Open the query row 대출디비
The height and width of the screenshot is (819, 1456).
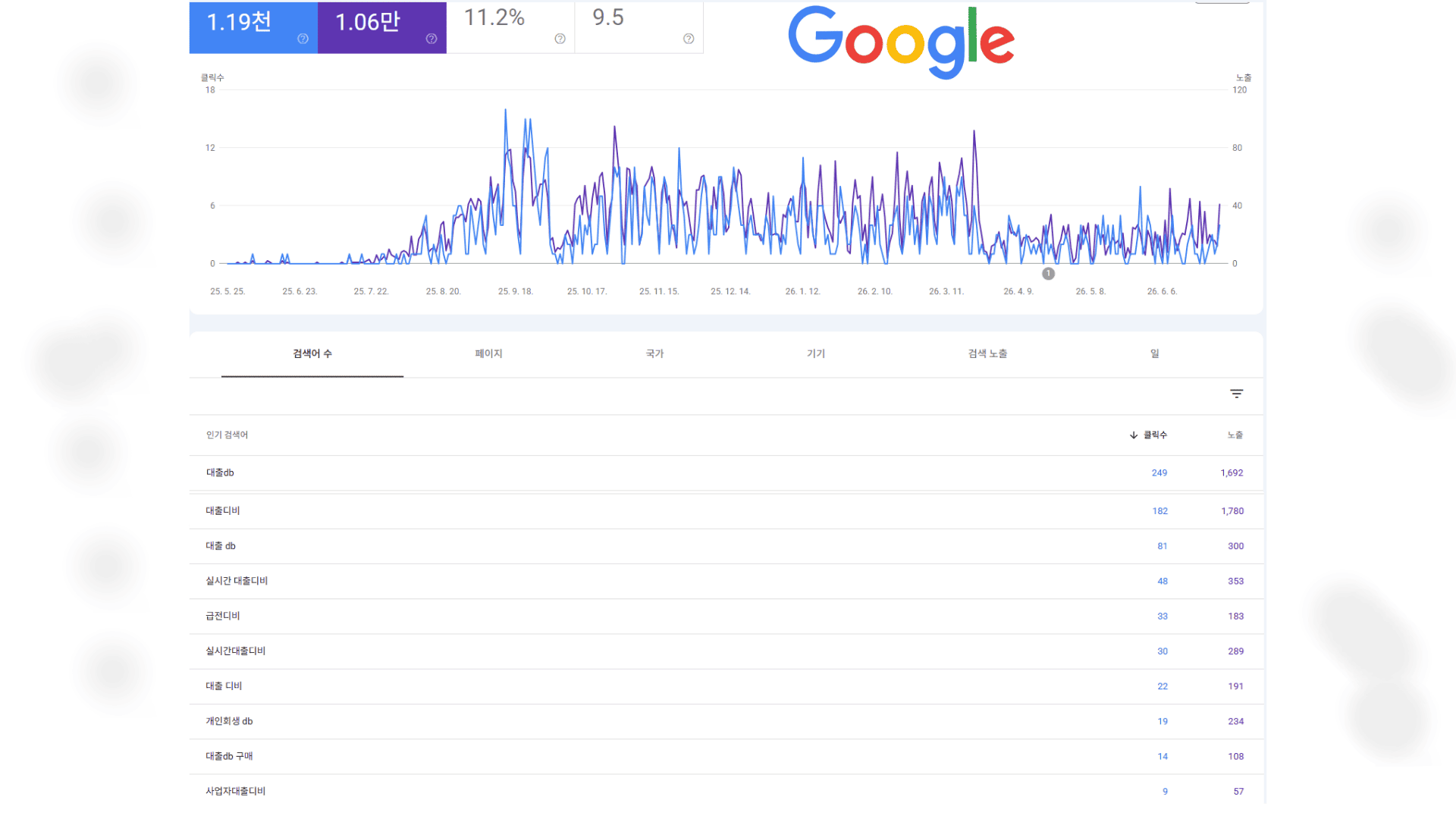pyautogui.click(x=726, y=511)
